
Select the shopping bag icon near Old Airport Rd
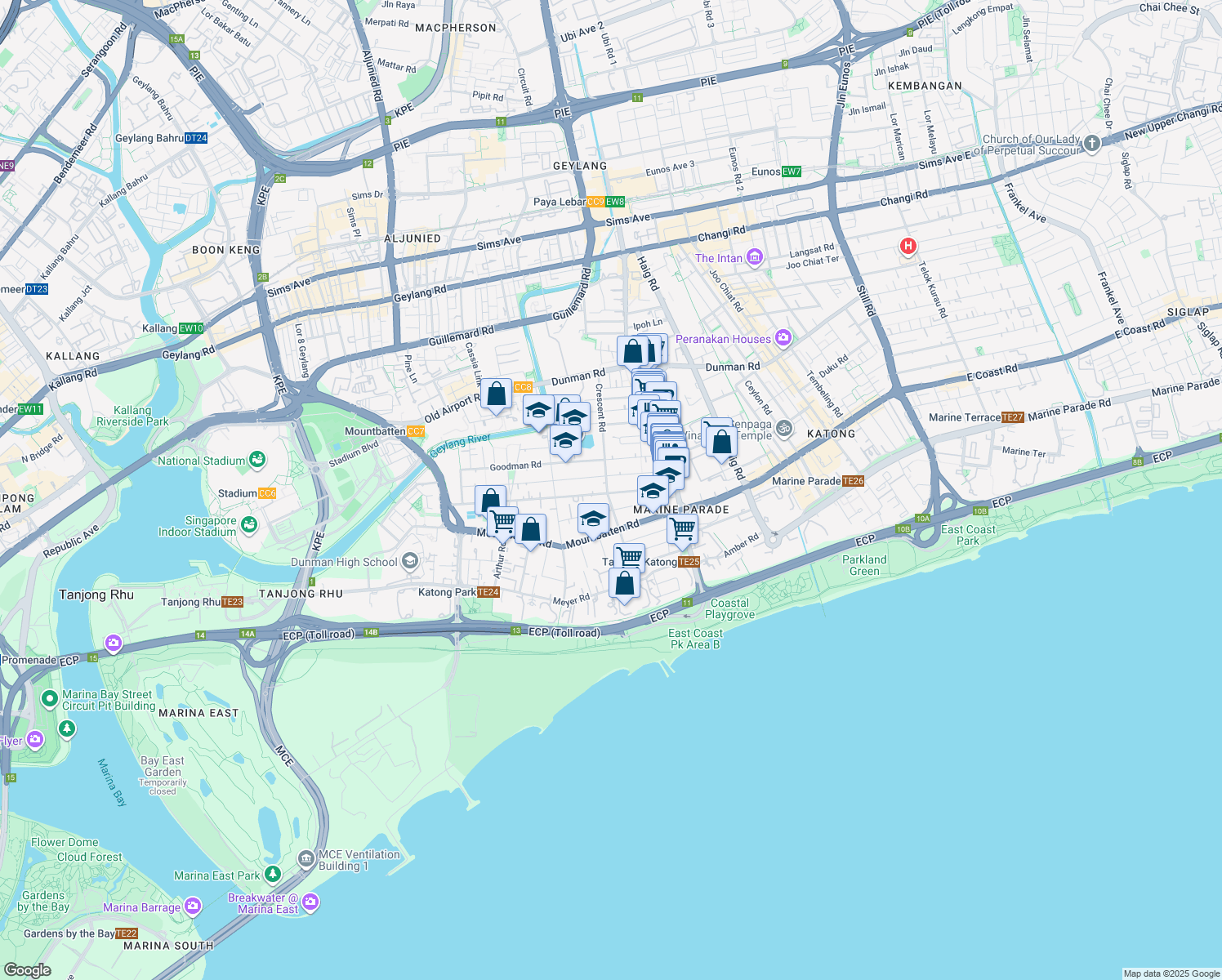[x=497, y=394]
